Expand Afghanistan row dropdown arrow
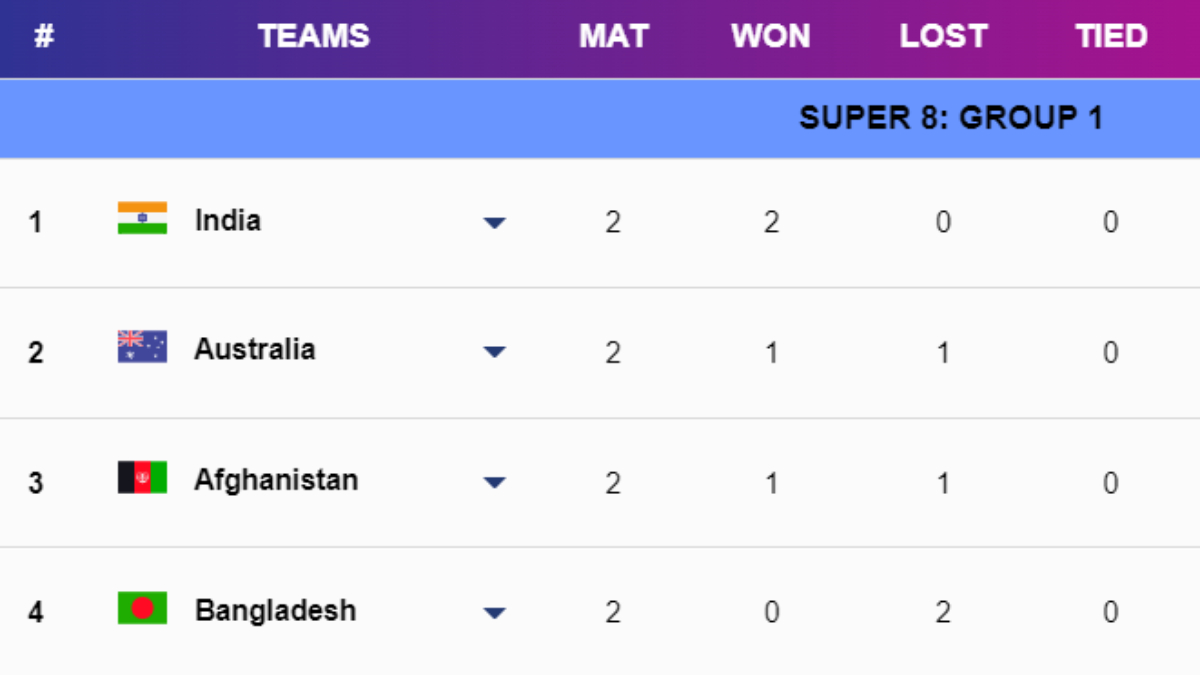Viewport: 1200px width, 675px height. 494,483
